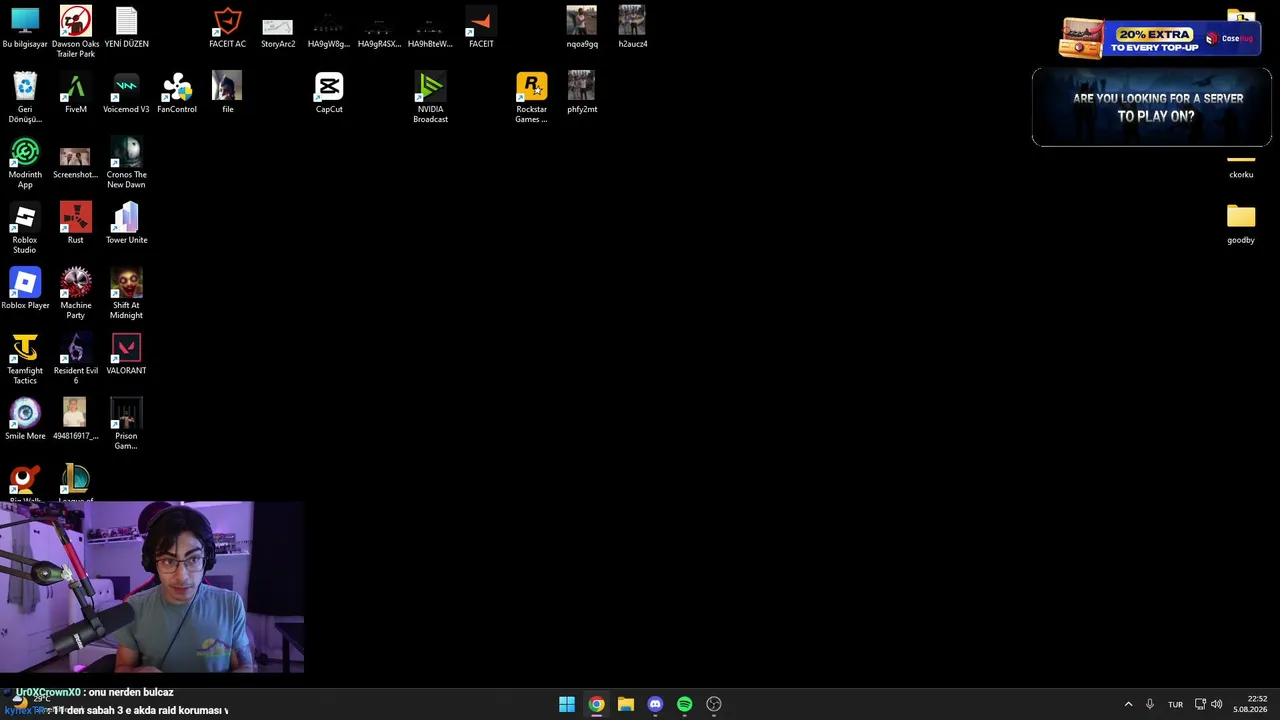Open the FanControl shortcut
The height and width of the screenshot is (720, 1280).
[x=177, y=93]
